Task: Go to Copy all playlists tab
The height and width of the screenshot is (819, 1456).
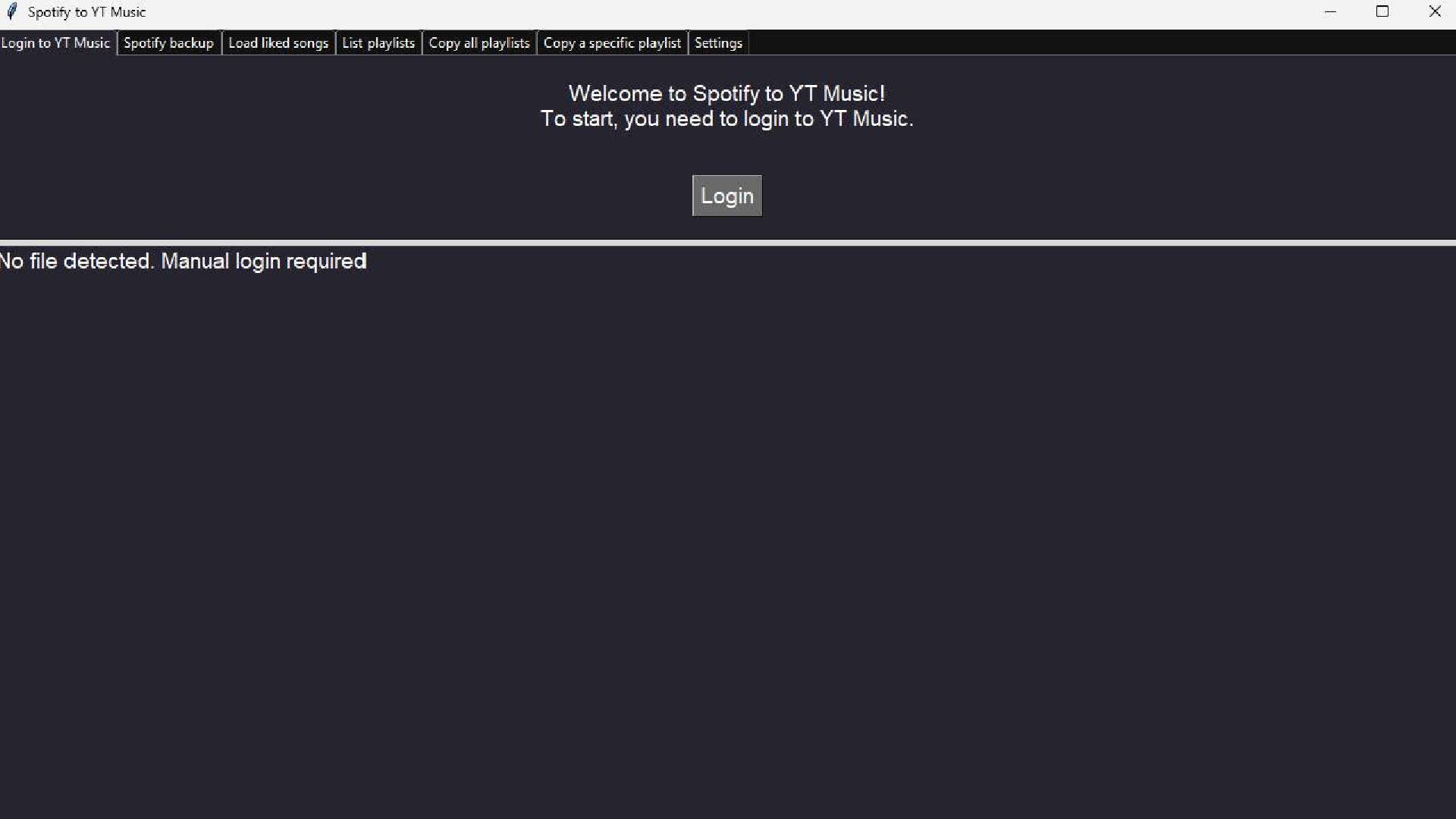Action: pyautogui.click(x=479, y=43)
